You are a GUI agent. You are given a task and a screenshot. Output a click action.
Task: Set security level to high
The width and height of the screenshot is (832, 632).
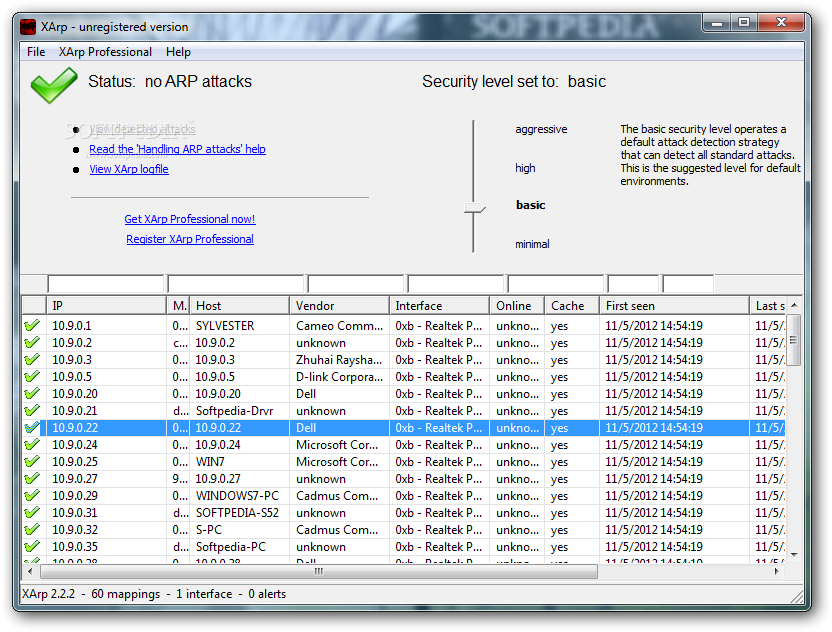pyautogui.click(x=525, y=168)
